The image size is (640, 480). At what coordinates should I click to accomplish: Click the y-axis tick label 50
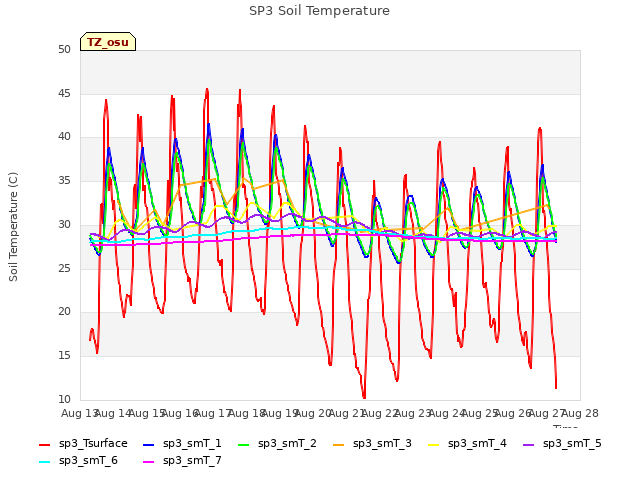(x=64, y=49)
